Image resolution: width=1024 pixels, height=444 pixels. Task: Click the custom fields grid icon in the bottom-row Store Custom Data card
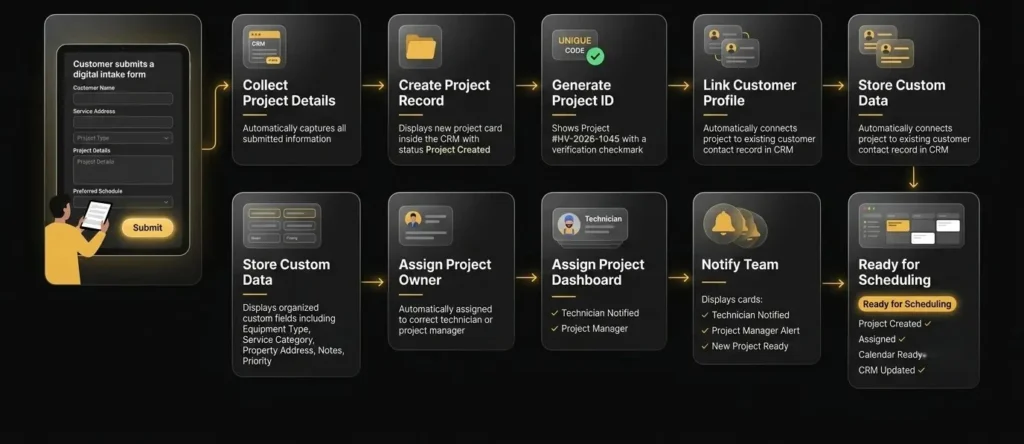[282, 226]
